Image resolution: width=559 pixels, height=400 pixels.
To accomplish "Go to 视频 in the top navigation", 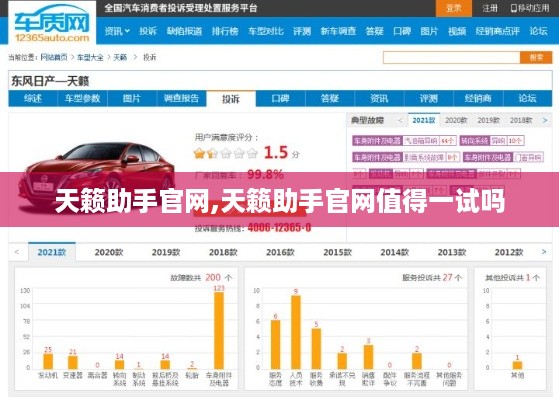I will tap(457, 31).
